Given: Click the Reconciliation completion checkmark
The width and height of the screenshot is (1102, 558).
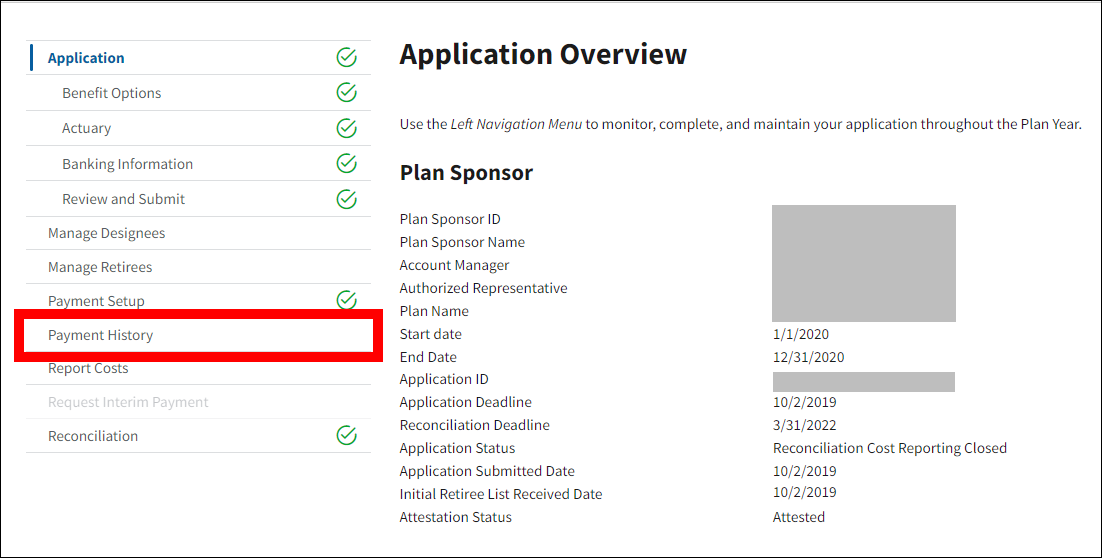Looking at the screenshot, I should pos(346,435).
